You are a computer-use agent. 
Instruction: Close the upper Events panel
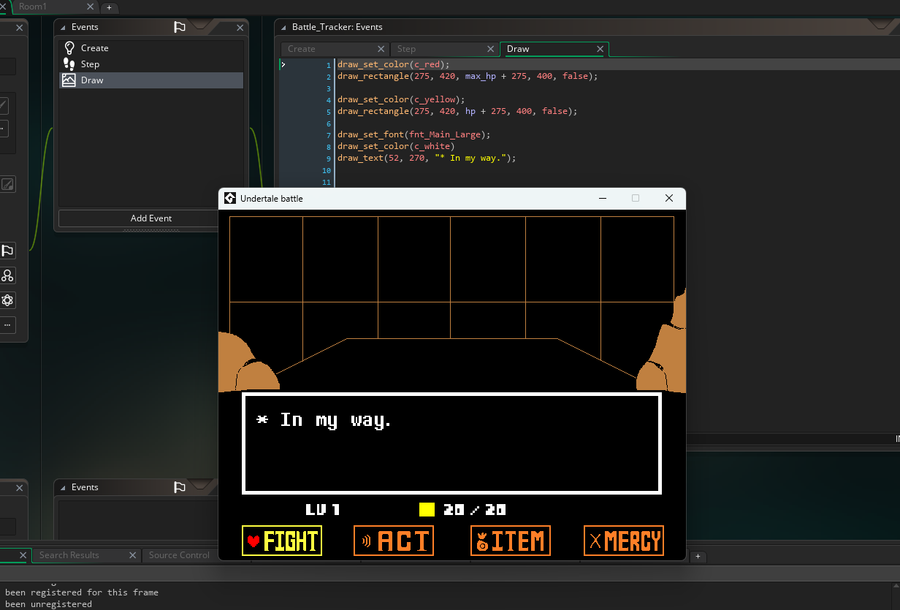coord(240,28)
